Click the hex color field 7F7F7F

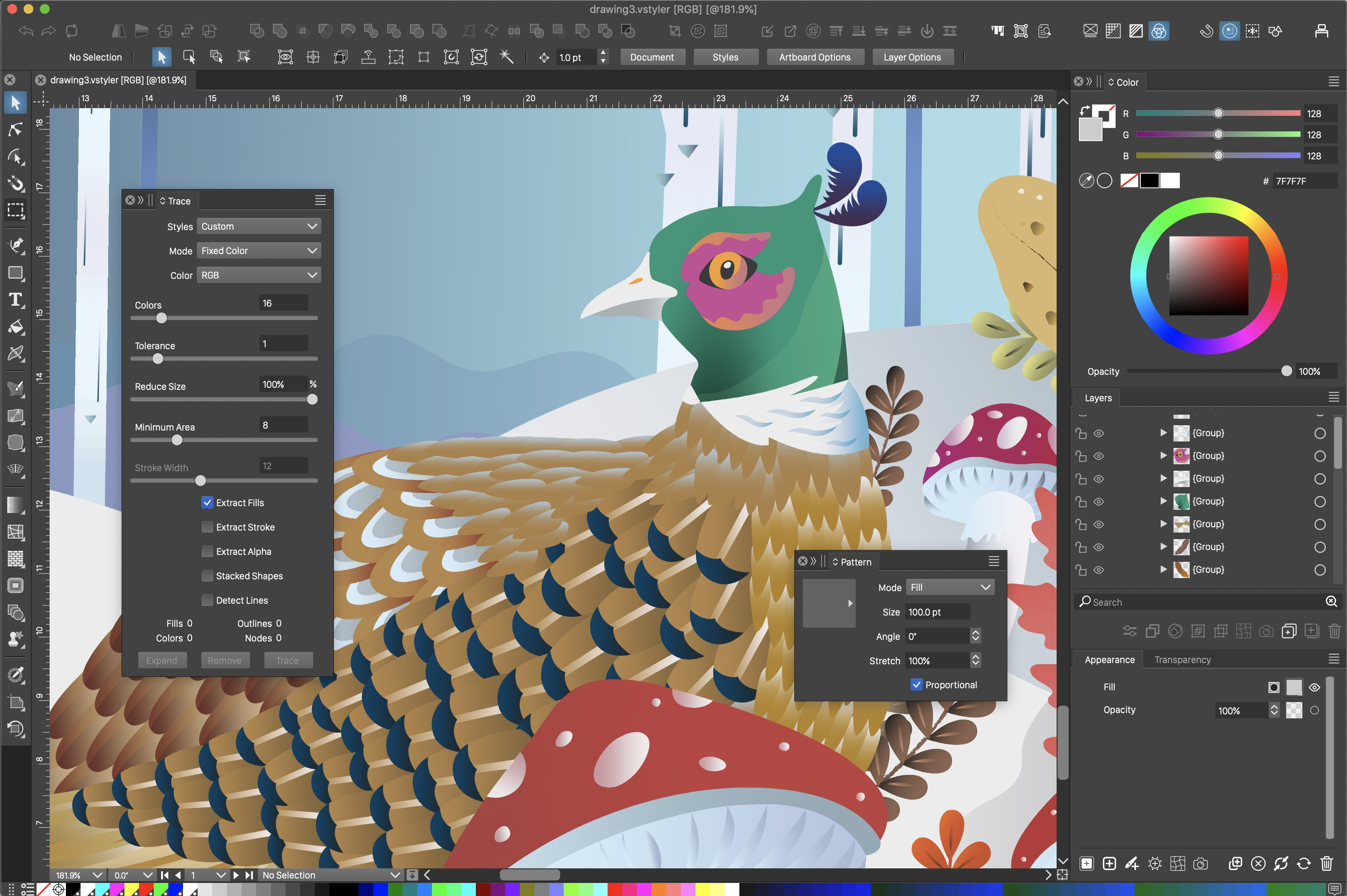click(1305, 181)
